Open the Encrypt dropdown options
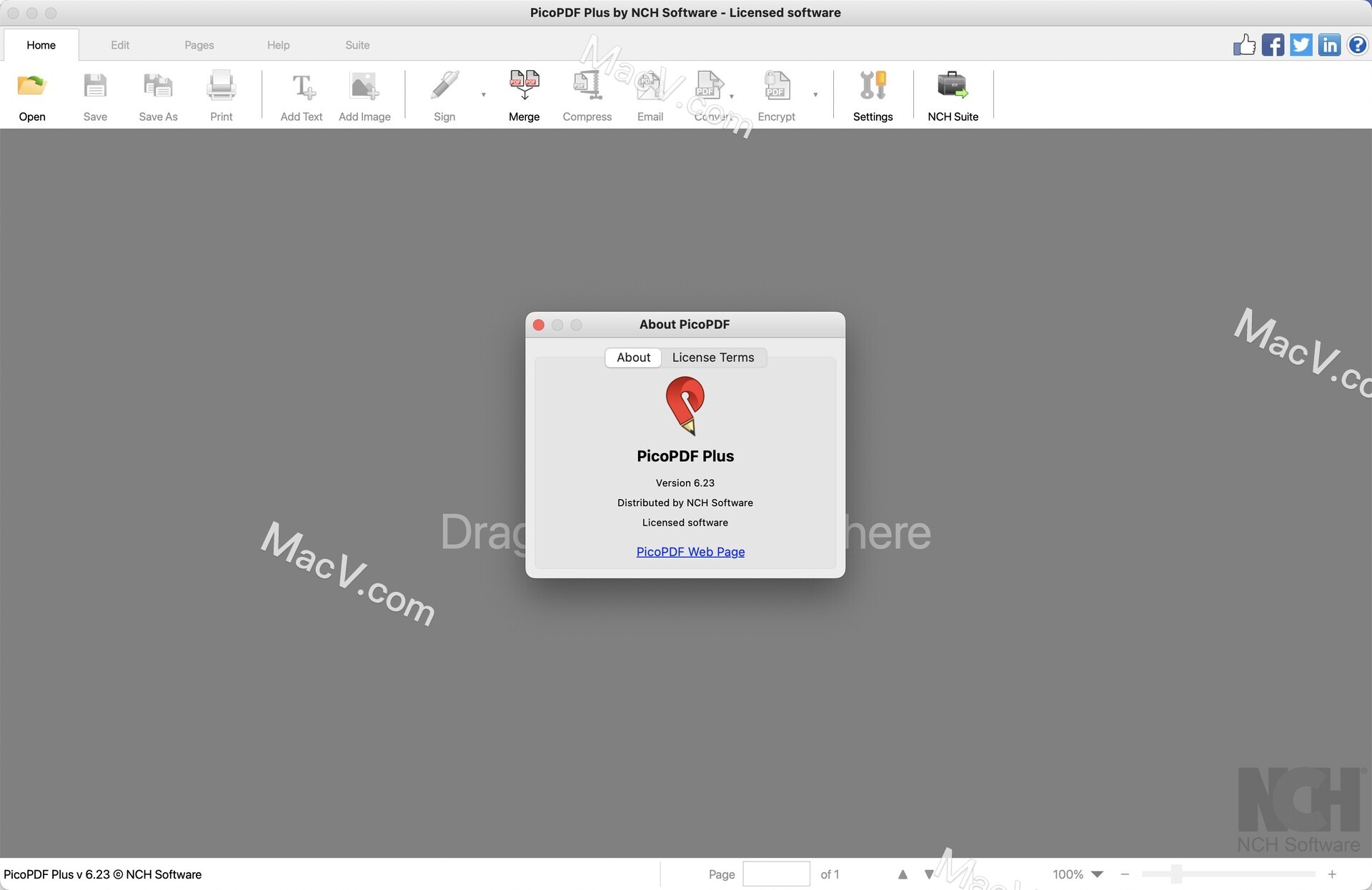 pyautogui.click(x=815, y=95)
